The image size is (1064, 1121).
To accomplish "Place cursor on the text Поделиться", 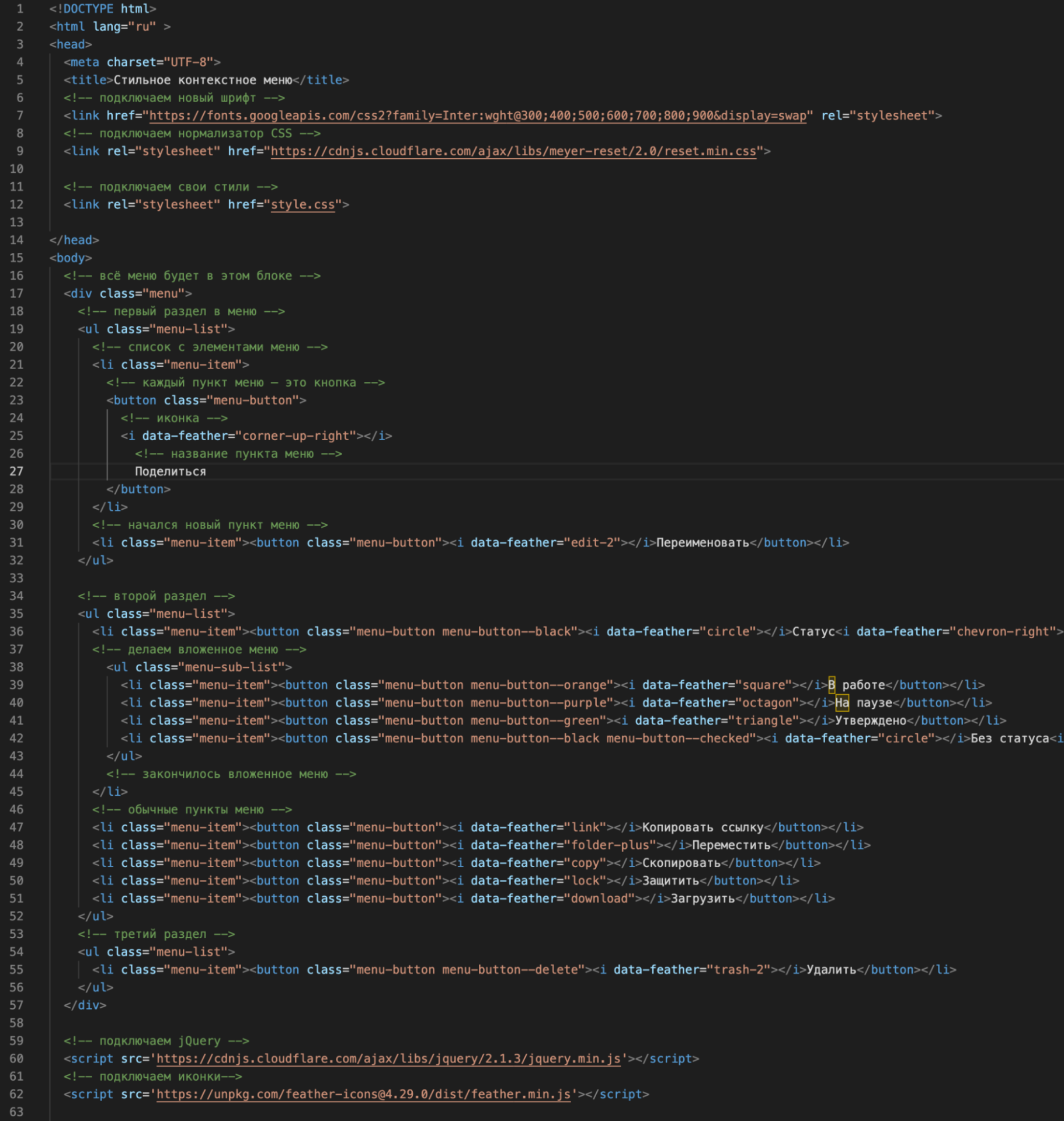I will [170, 471].
